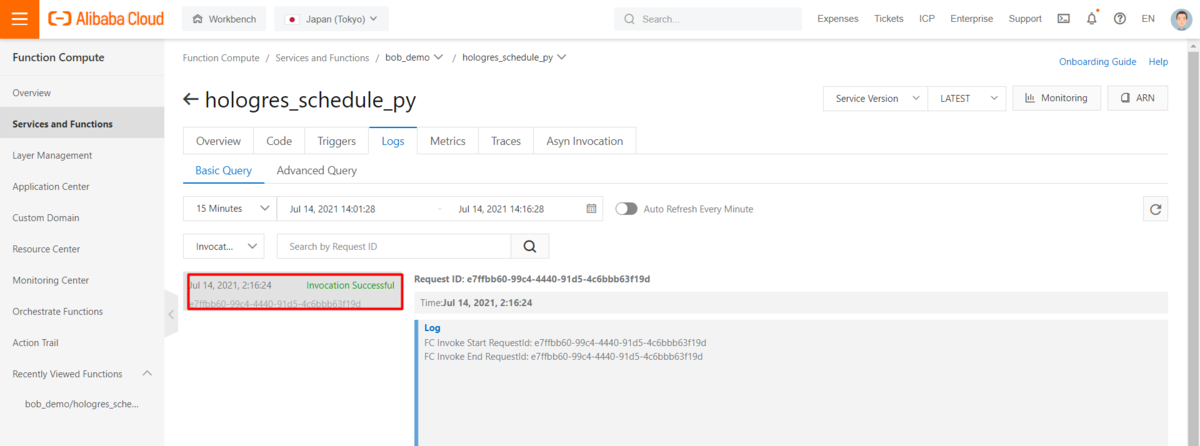
Task: Click the Function Compute sidebar title
Action: tap(58, 57)
